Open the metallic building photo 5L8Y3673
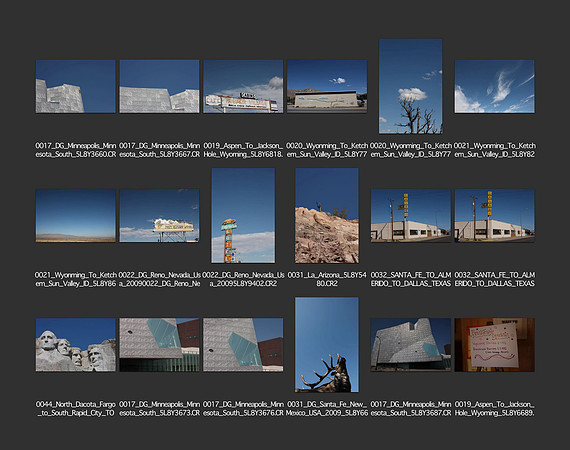Image resolution: width=570 pixels, height=450 pixels. click(159, 345)
